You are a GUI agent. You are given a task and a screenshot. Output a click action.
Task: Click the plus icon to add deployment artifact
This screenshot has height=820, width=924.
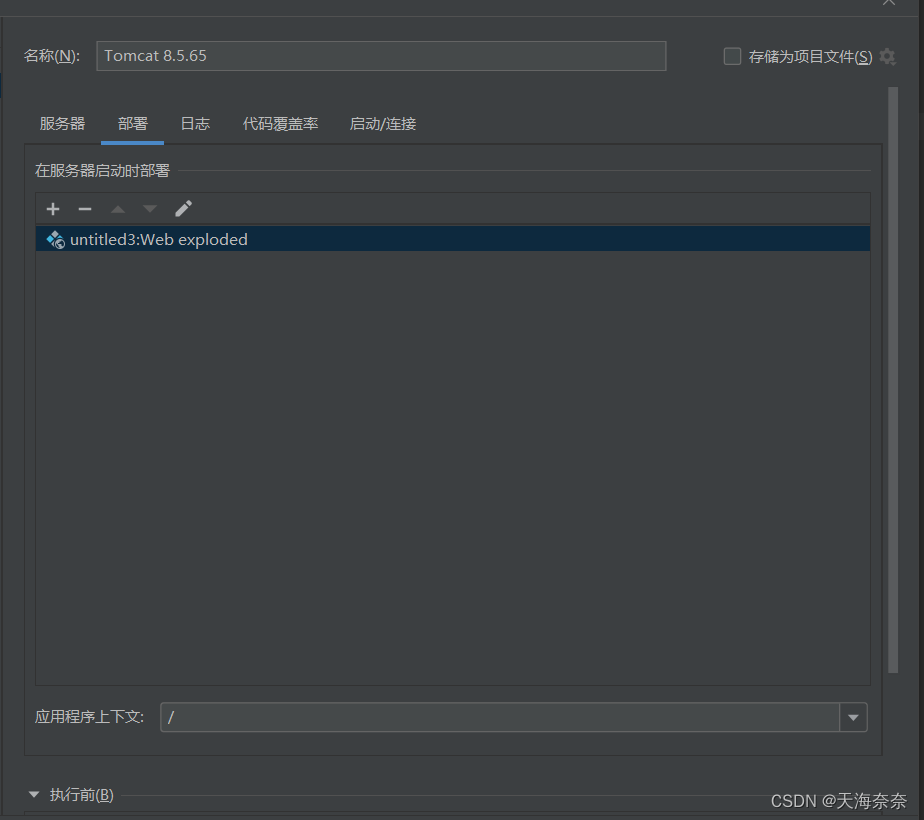[53, 209]
